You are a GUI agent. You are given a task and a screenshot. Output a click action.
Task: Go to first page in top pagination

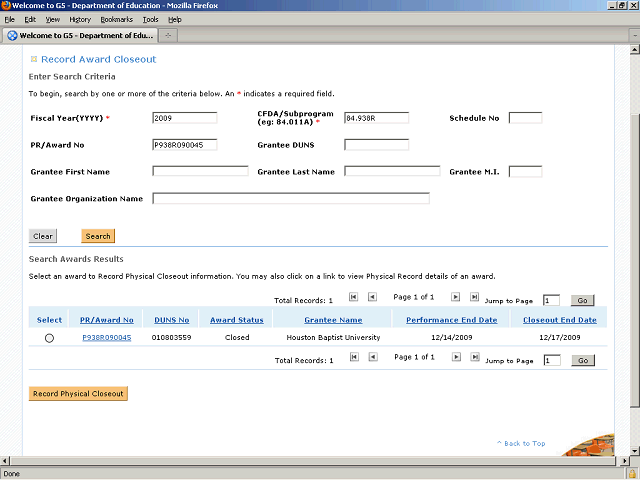click(353, 297)
